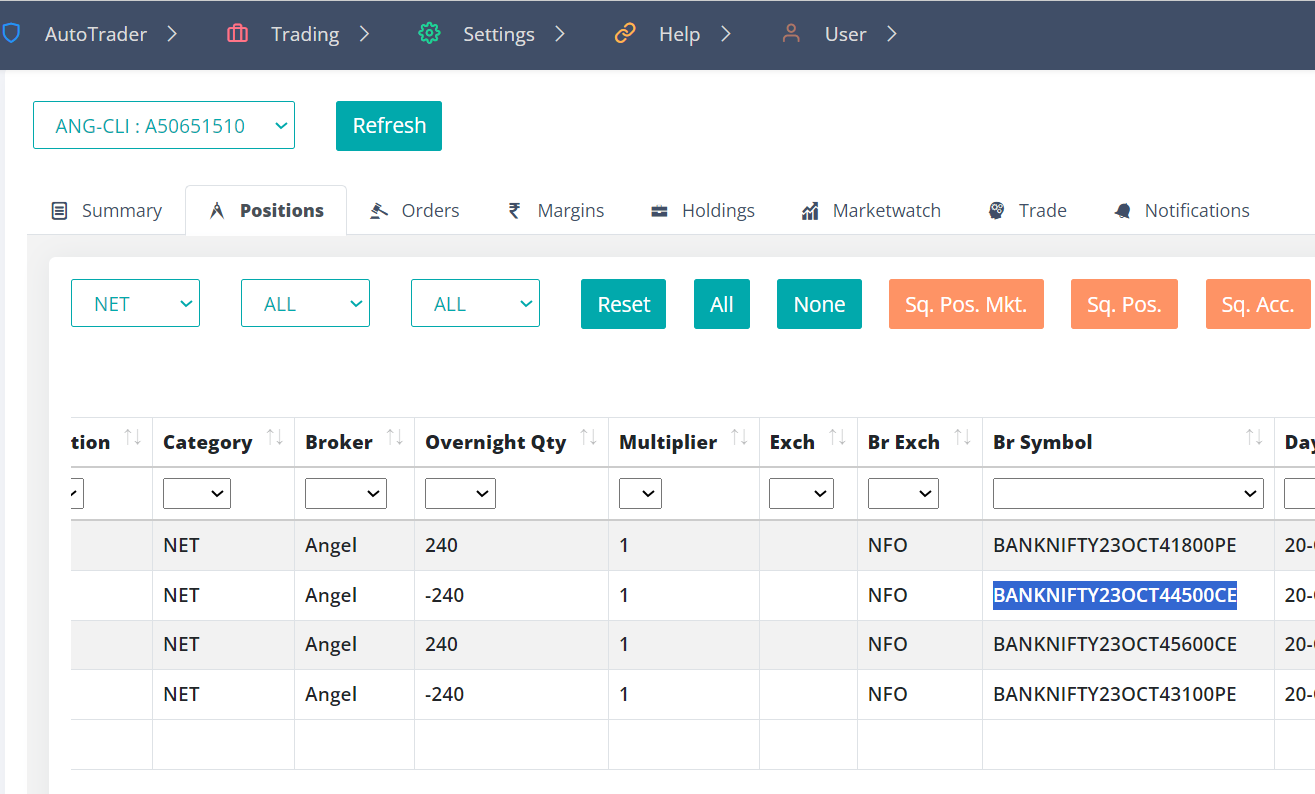
Task: Click NFO in the 45600CE row
Action: tap(888, 645)
